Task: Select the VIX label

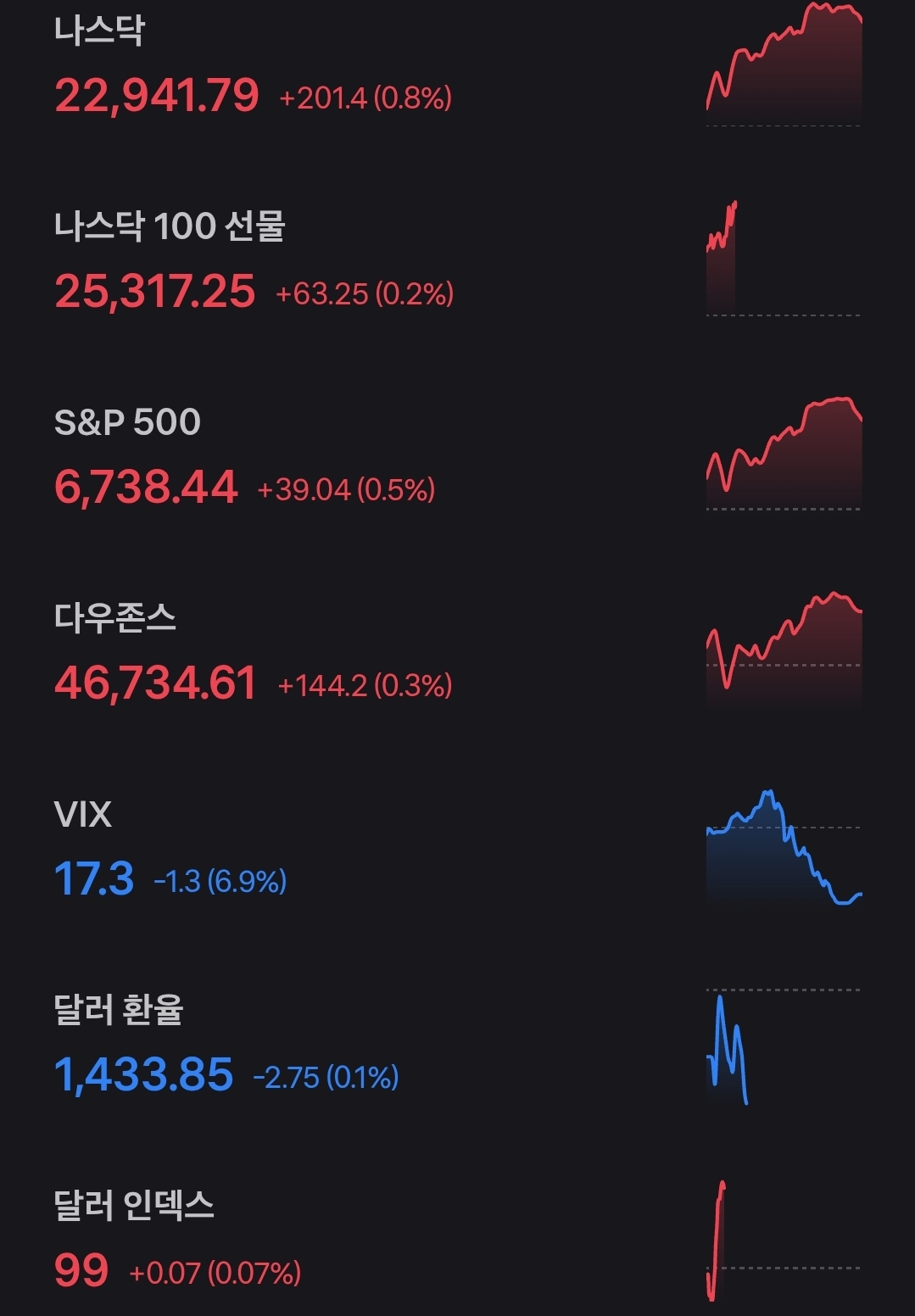Action: point(82,814)
